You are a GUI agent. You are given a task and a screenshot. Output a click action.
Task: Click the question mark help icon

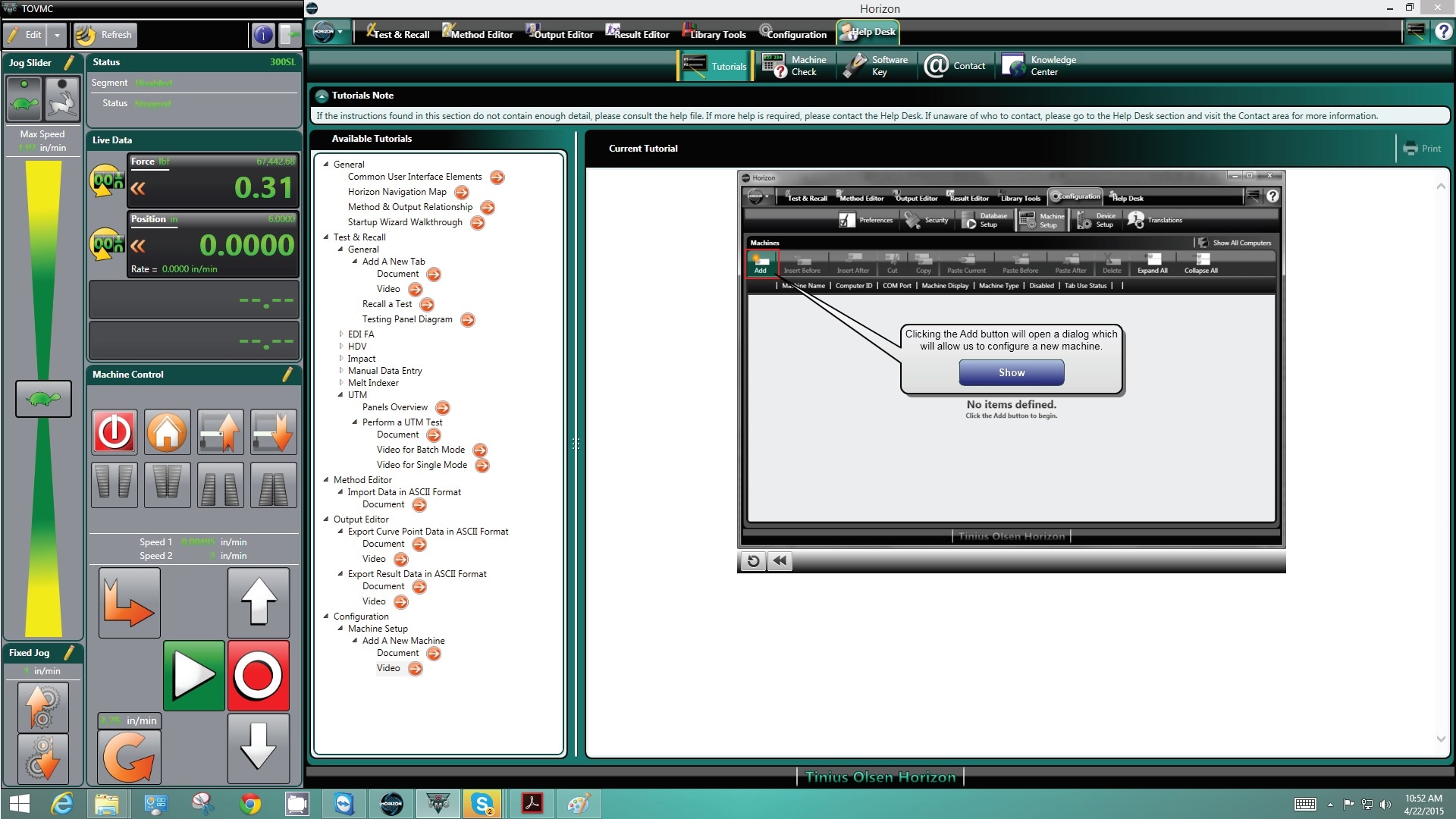1443,31
